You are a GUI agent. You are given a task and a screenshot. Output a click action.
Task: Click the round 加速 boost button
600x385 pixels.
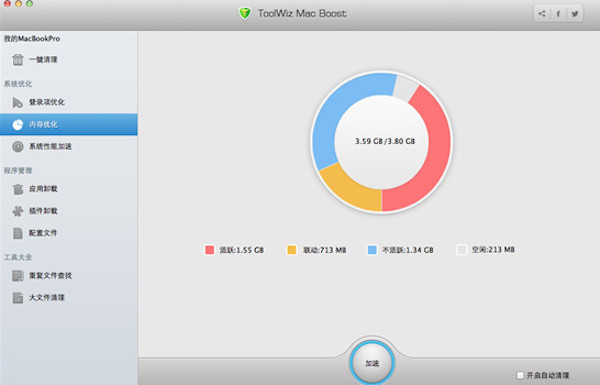(x=372, y=363)
